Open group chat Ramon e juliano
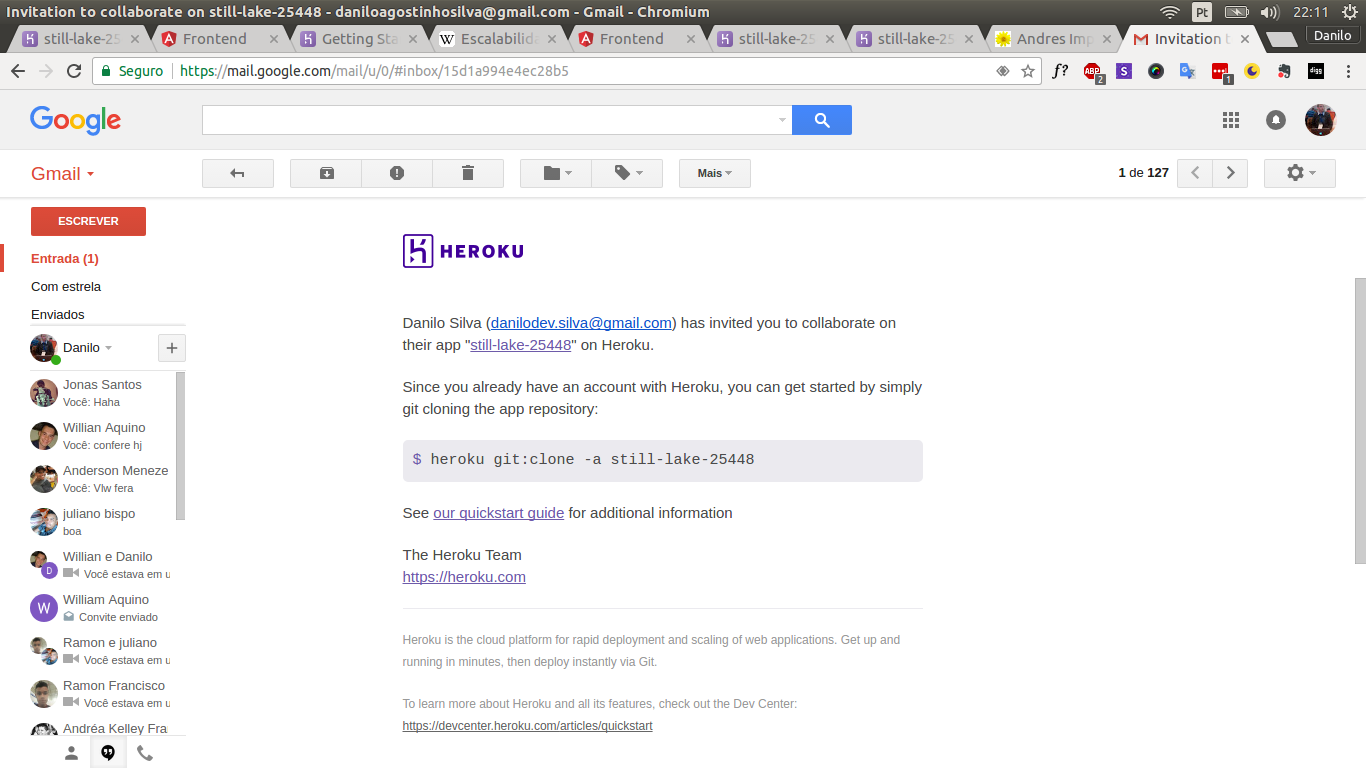Viewport: 1366px width, 768px height. point(102,651)
